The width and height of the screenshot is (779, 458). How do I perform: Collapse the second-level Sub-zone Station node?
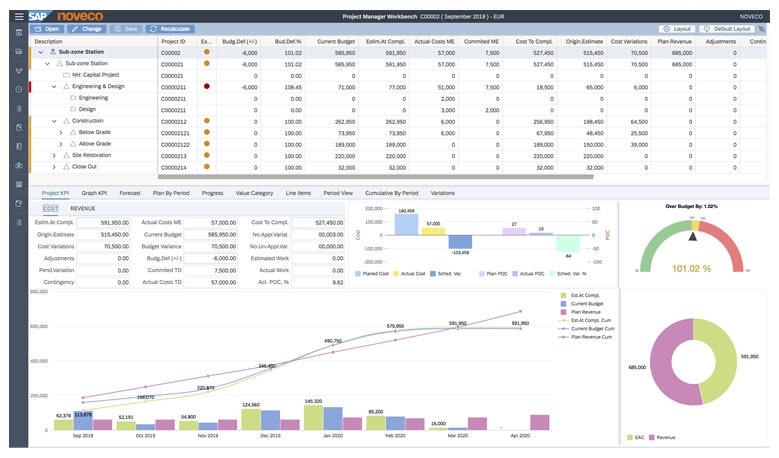point(47,64)
